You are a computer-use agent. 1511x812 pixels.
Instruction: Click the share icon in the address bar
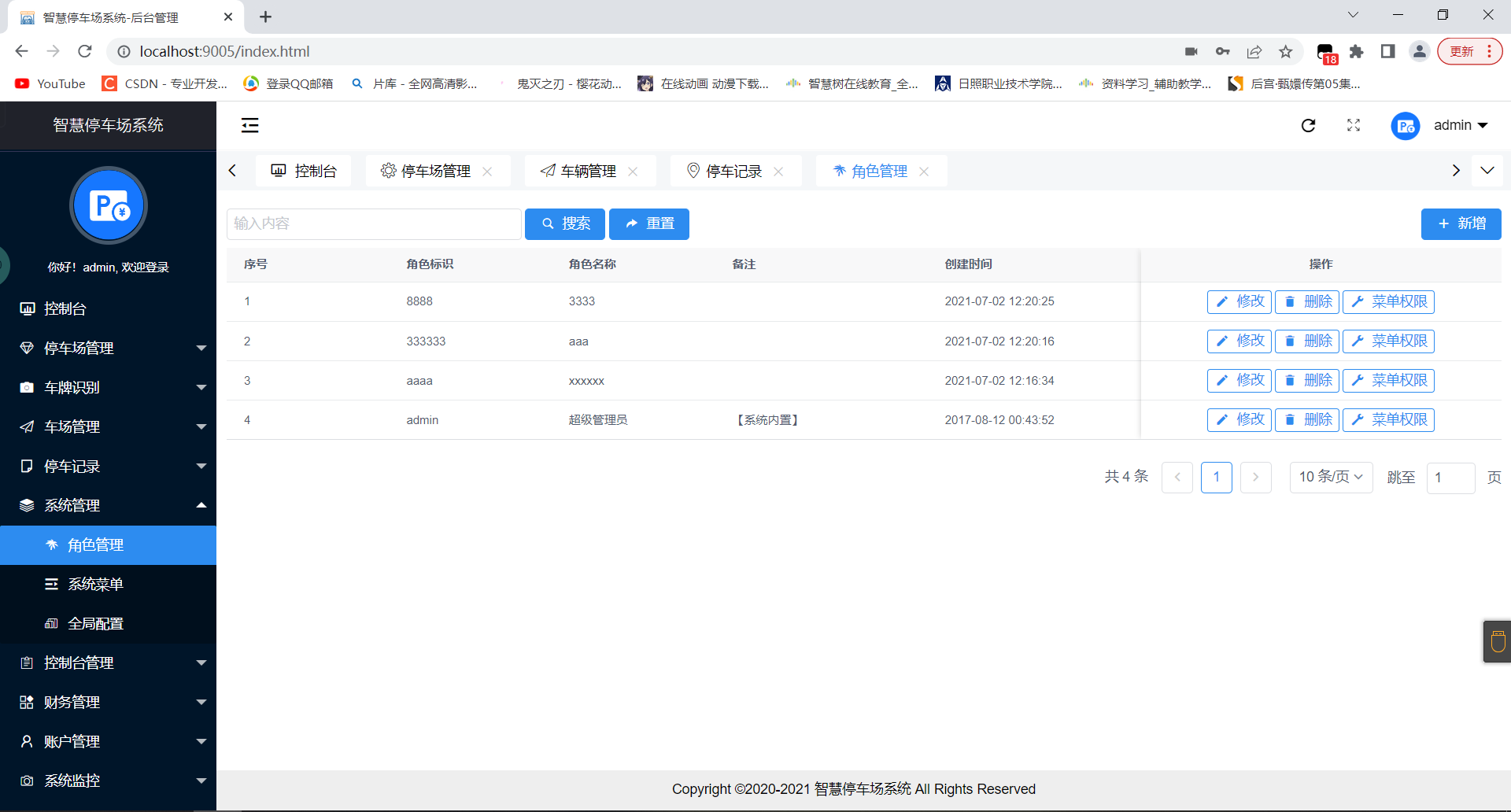[1254, 52]
